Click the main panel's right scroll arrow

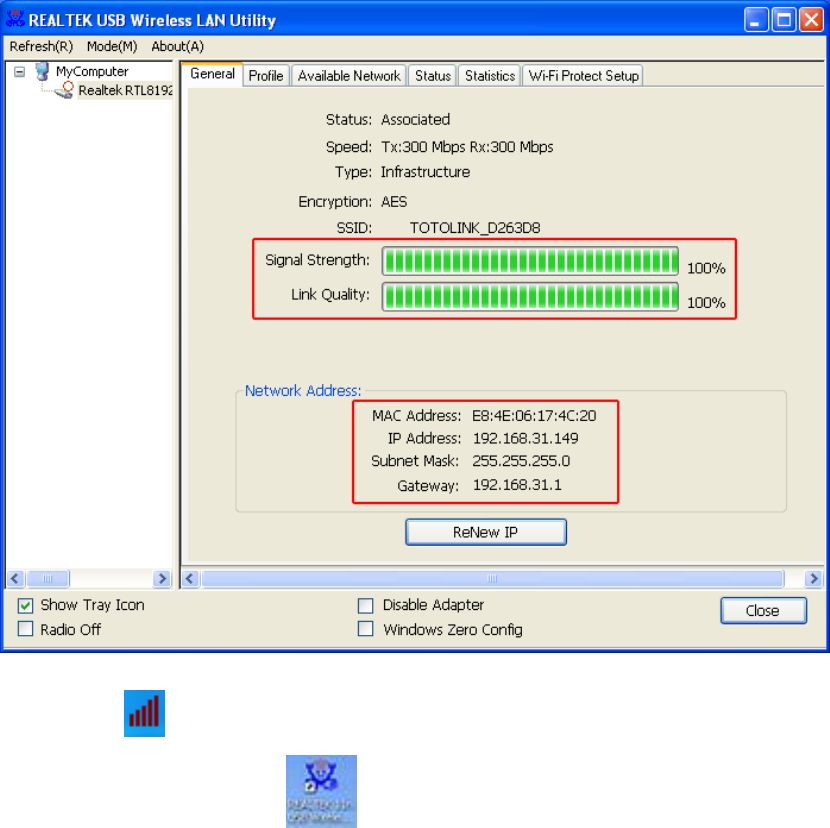(813, 579)
